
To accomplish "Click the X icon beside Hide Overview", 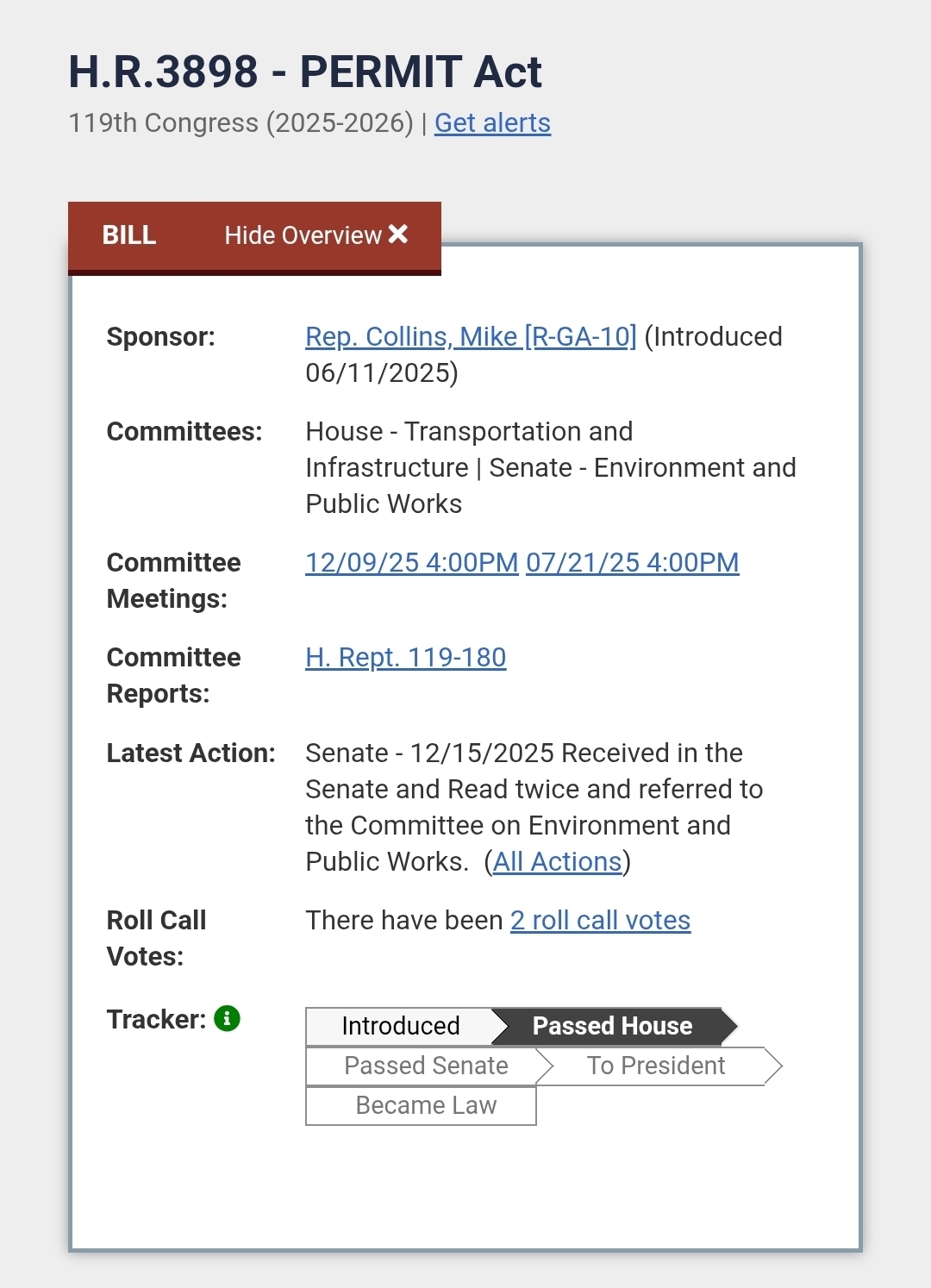I will click(x=398, y=234).
